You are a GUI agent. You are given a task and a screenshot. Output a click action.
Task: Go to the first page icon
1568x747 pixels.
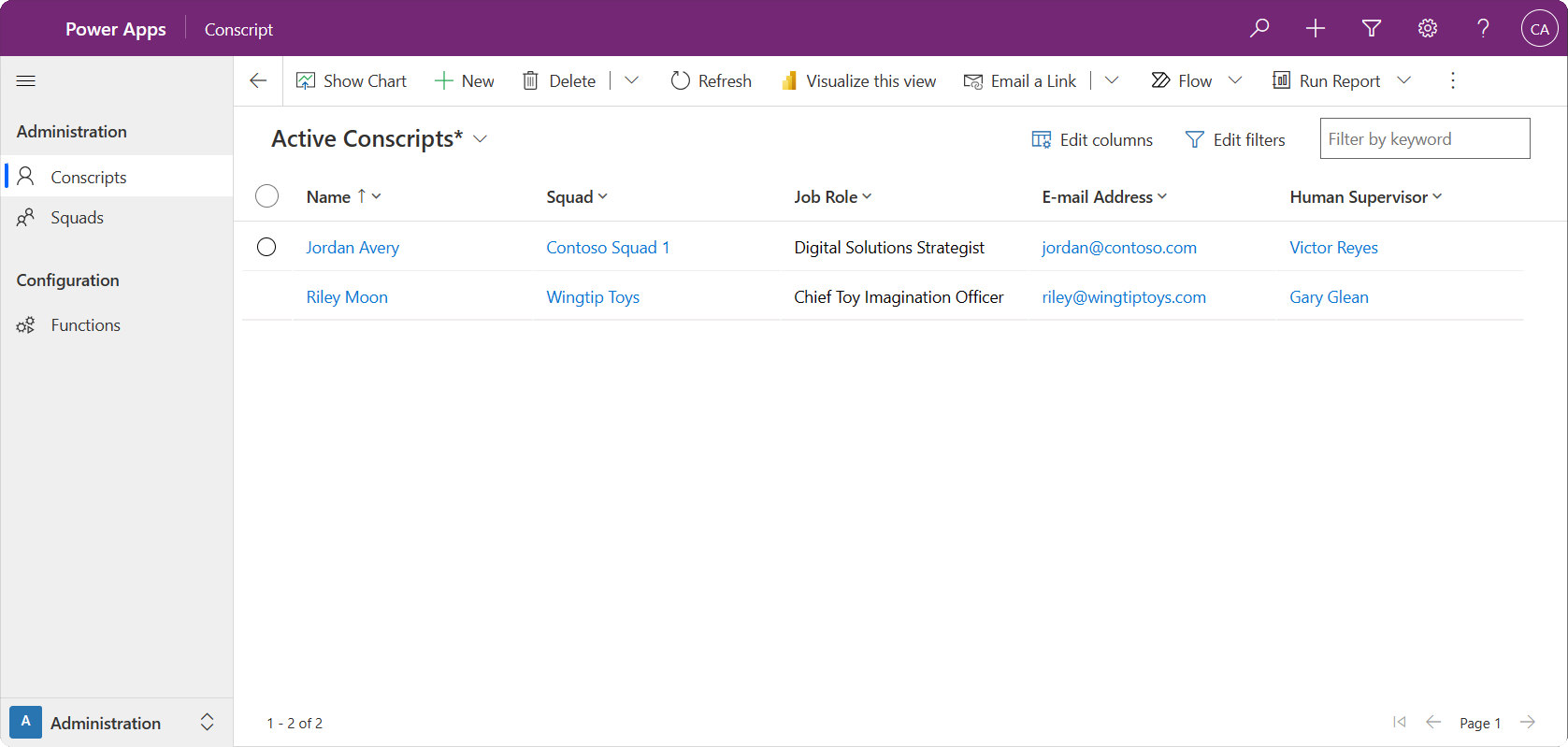[x=1399, y=722]
